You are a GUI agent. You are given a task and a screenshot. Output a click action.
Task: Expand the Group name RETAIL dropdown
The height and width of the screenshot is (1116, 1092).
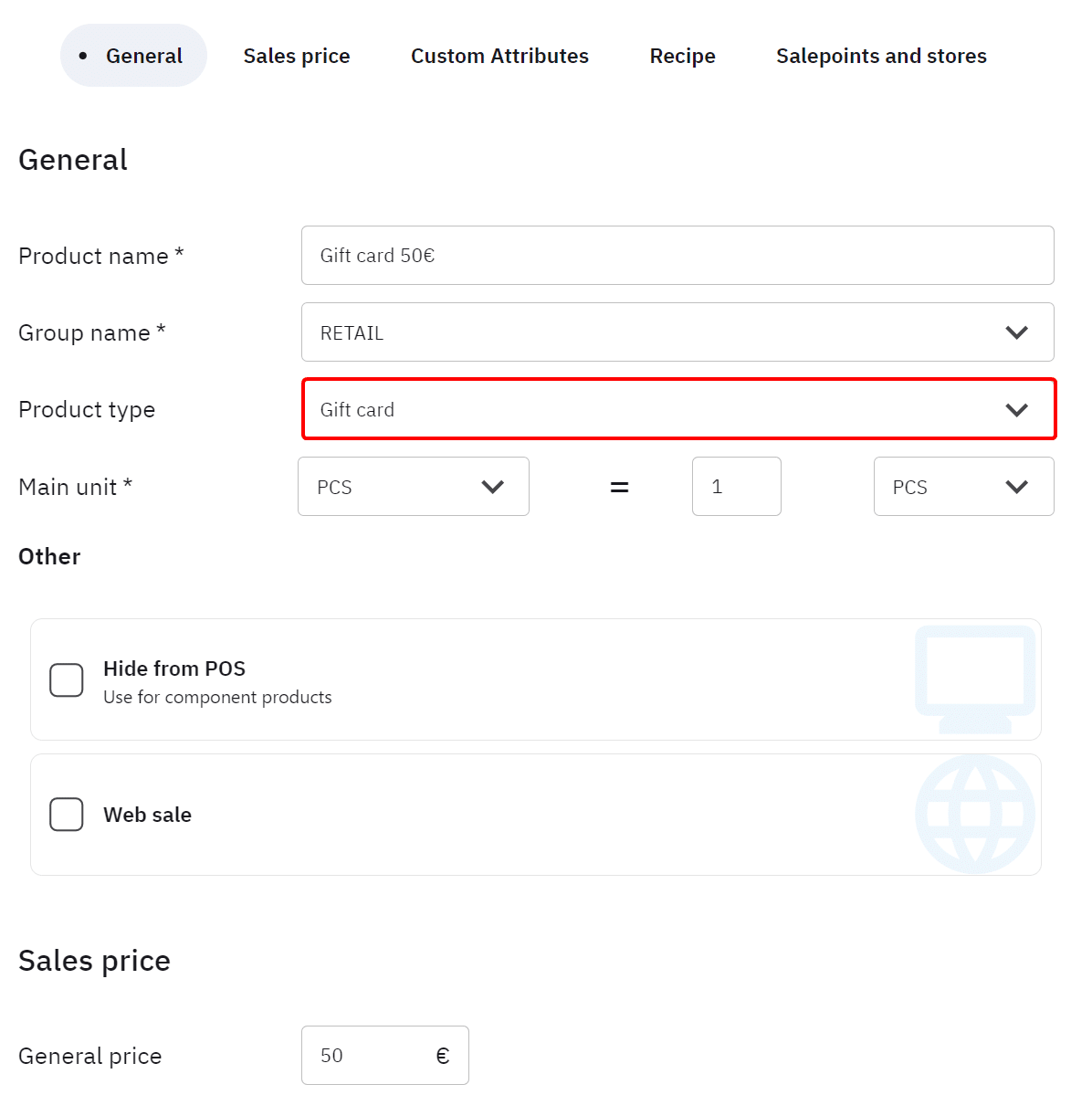677,332
